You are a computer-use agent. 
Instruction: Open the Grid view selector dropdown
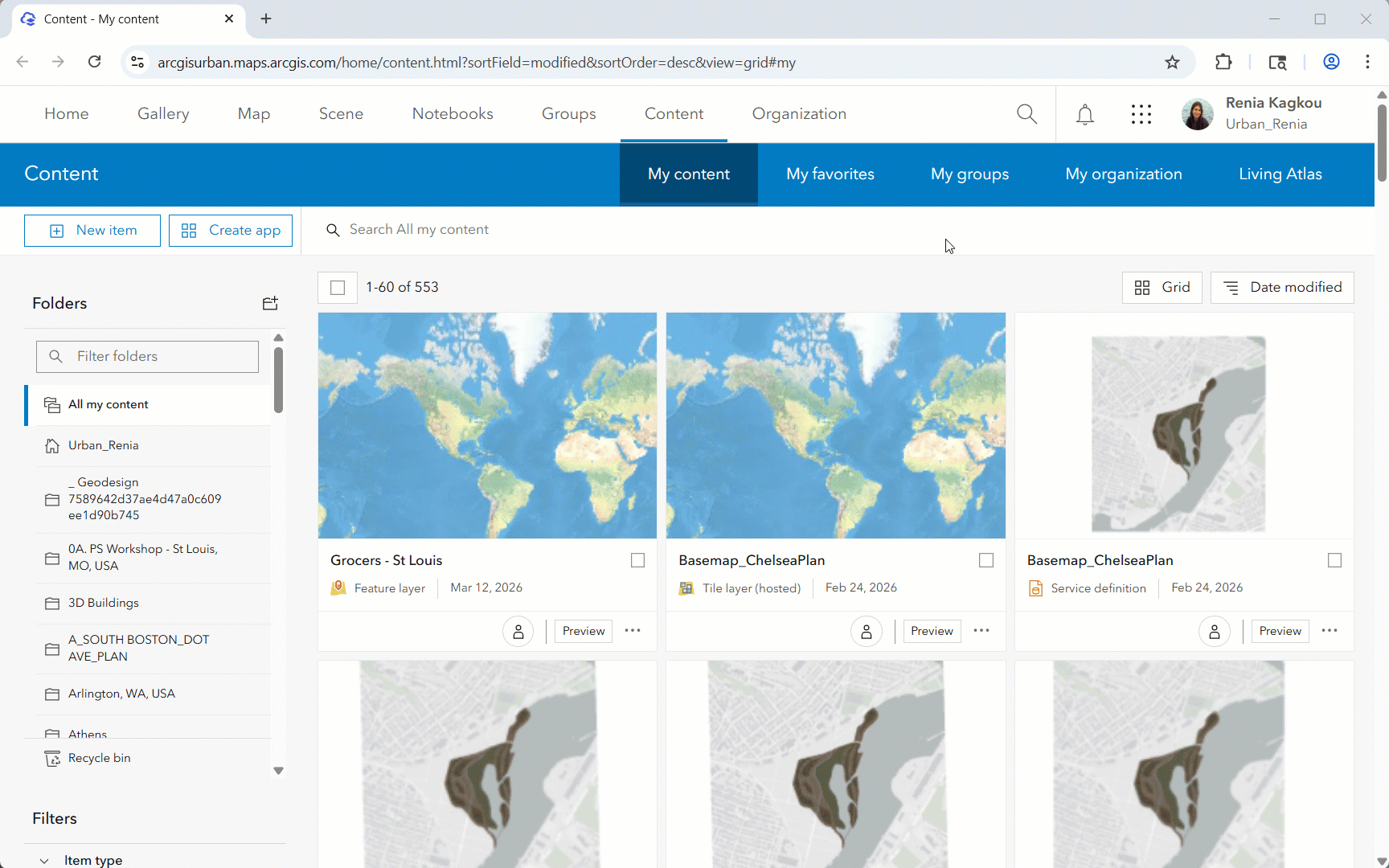coord(1162,288)
